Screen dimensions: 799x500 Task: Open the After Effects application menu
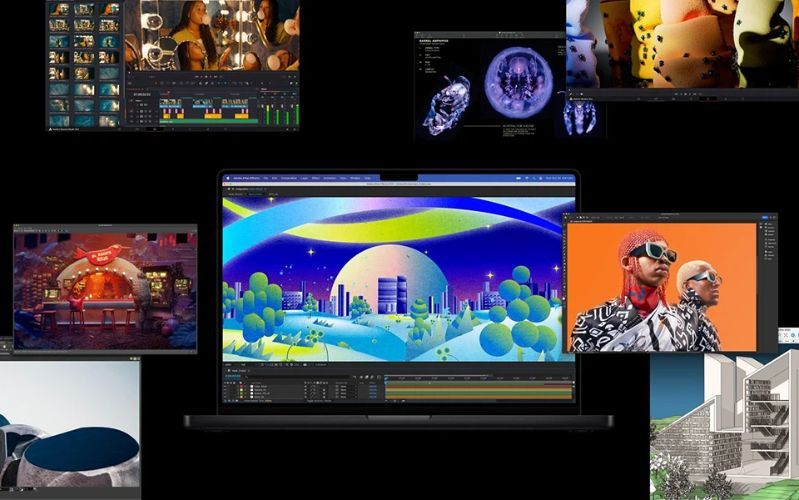pos(247,178)
